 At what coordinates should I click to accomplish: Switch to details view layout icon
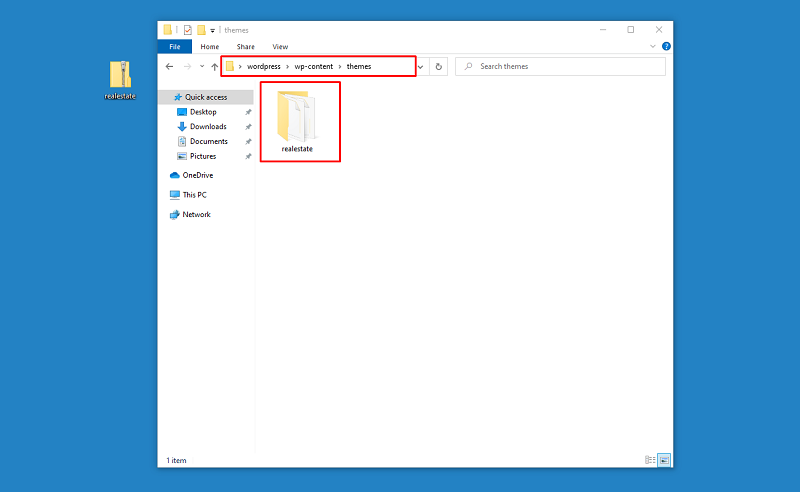coord(650,460)
